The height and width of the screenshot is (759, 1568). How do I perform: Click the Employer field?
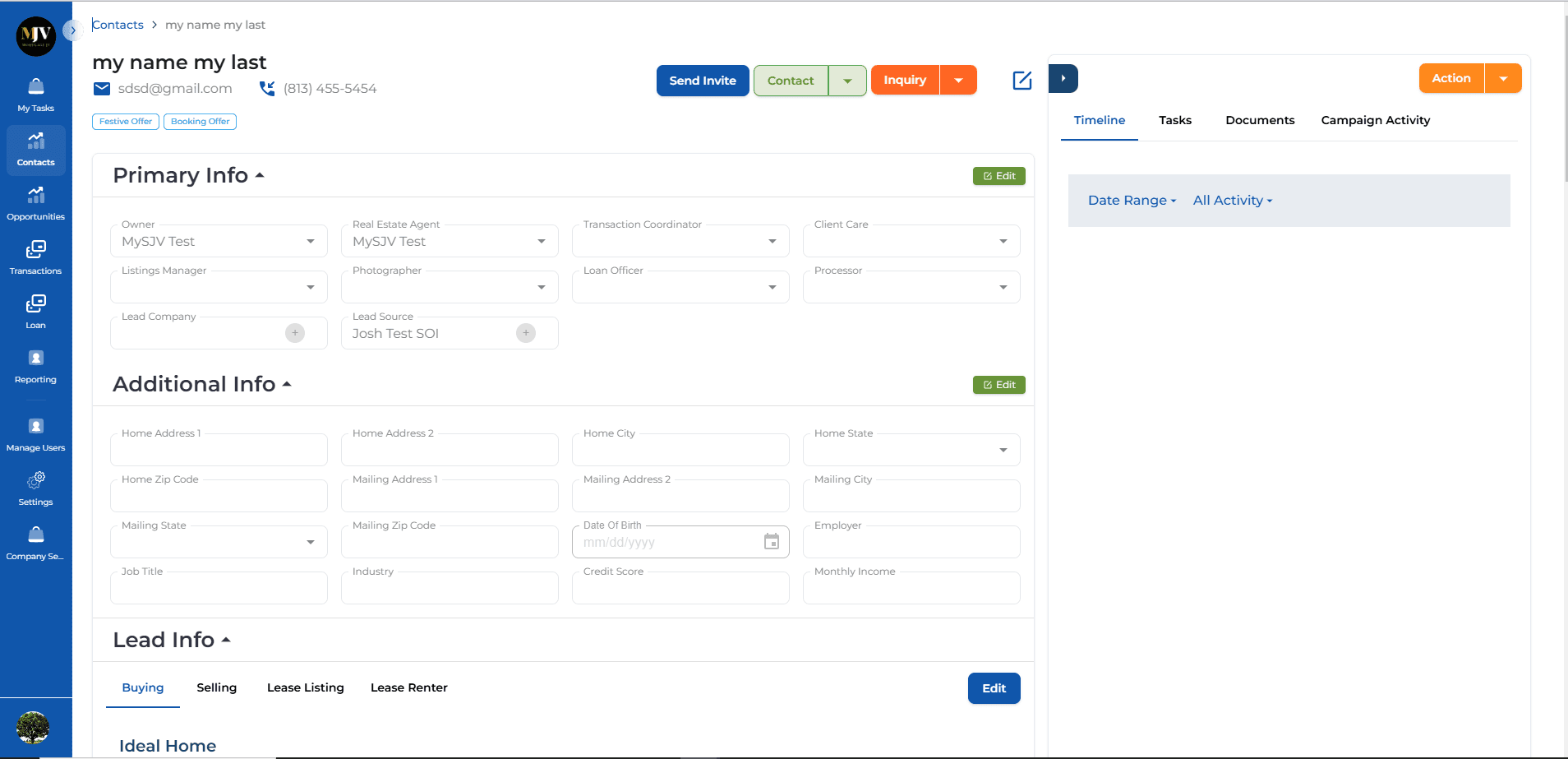(x=911, y=542)
